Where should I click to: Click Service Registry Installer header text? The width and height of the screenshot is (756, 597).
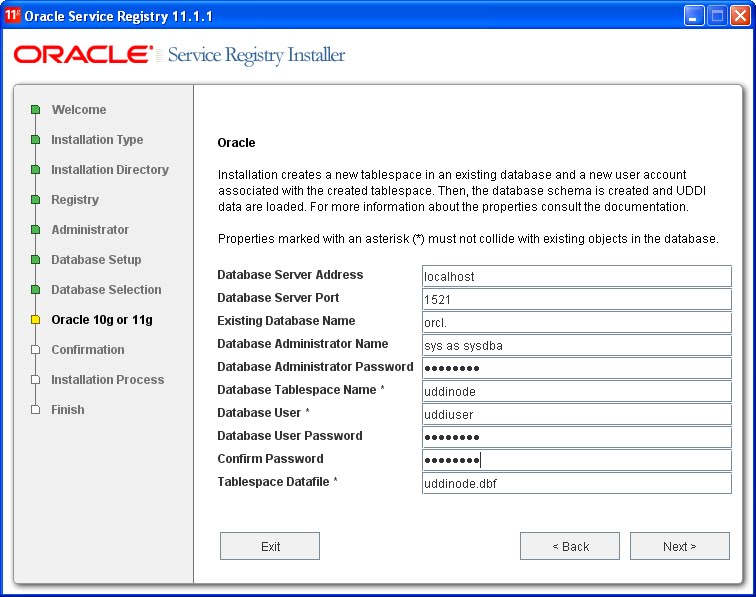coord(256,55)
